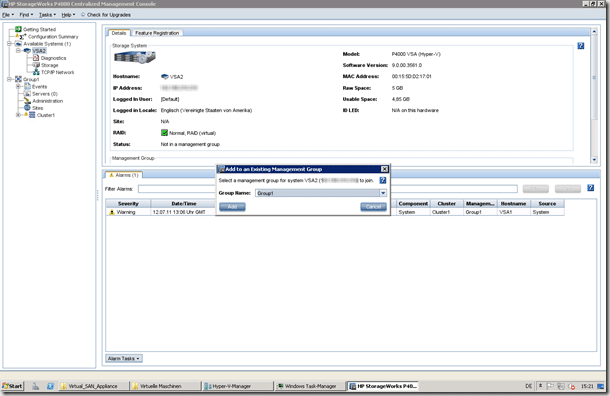The height and width of the screenshot is (396, 610).
Task: Open the File menu
Action: pyautogui.click(x=7, y=15)
